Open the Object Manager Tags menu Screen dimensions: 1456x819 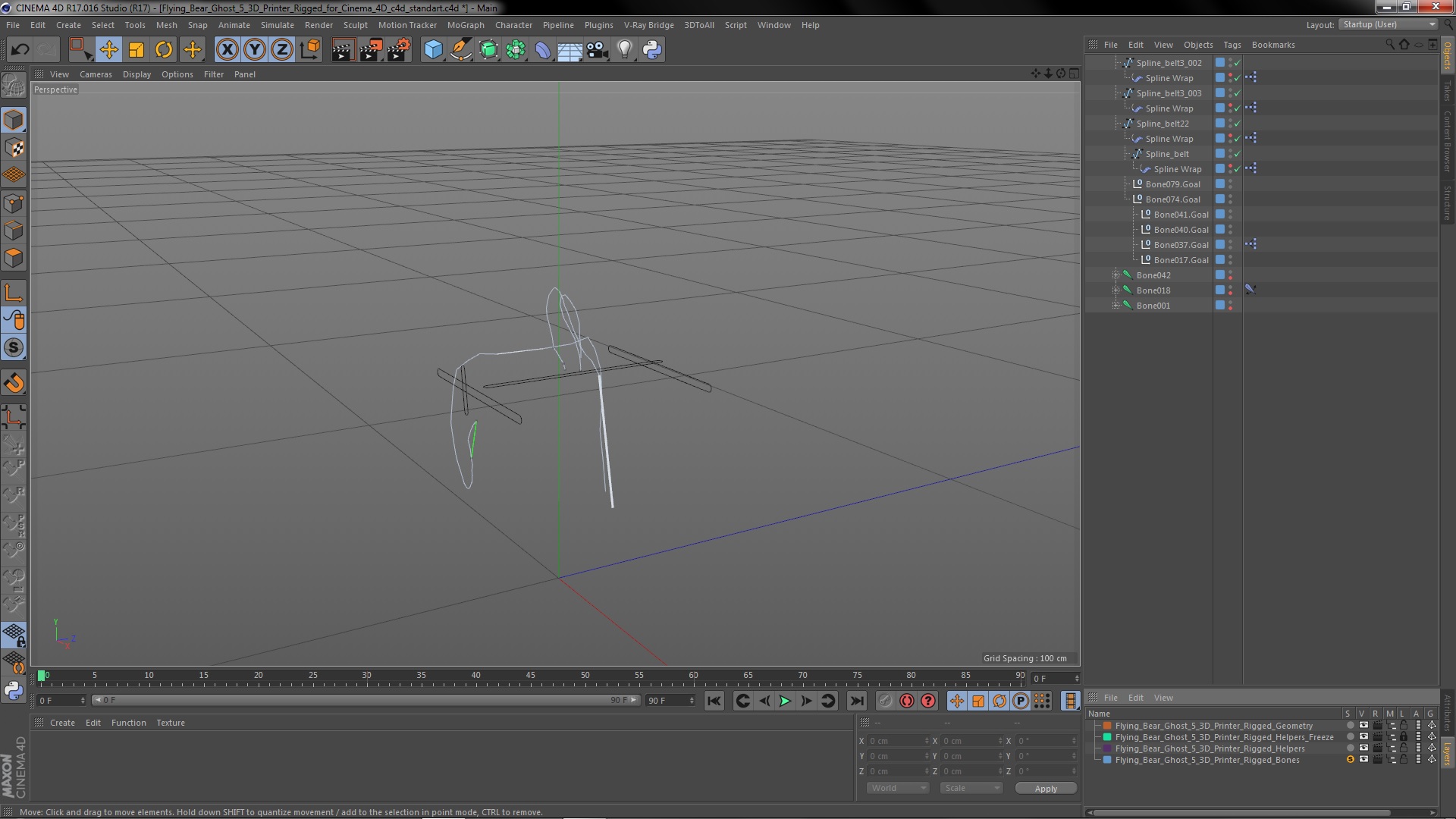point(1232,45)
